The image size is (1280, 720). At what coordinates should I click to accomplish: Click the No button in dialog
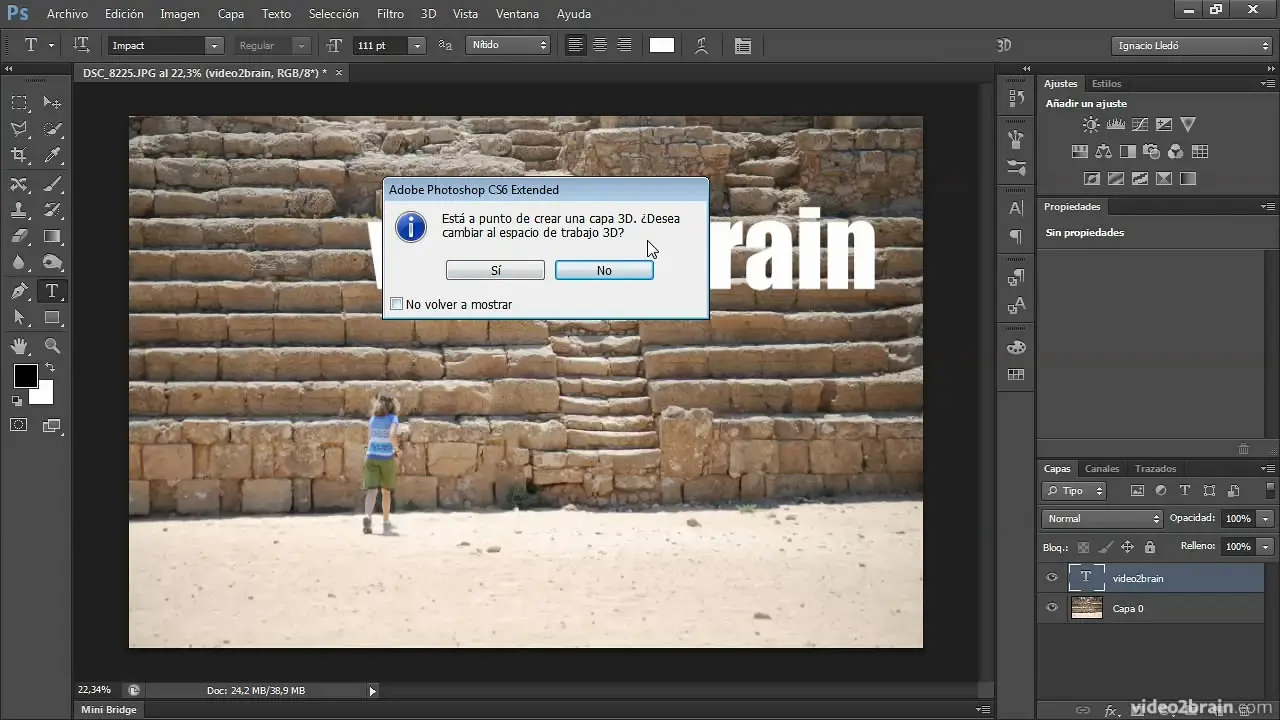(604, 270)
